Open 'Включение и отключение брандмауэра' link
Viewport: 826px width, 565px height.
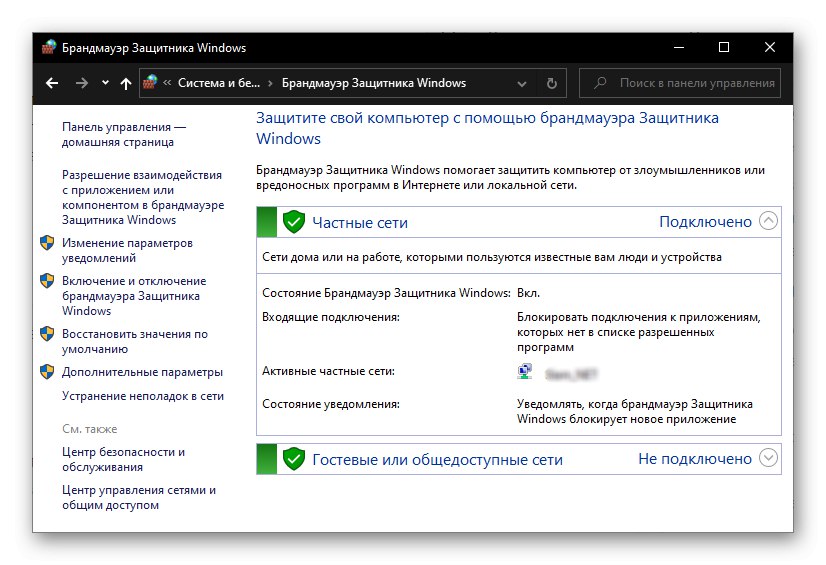pyautogui.click(x=134, y=295)
